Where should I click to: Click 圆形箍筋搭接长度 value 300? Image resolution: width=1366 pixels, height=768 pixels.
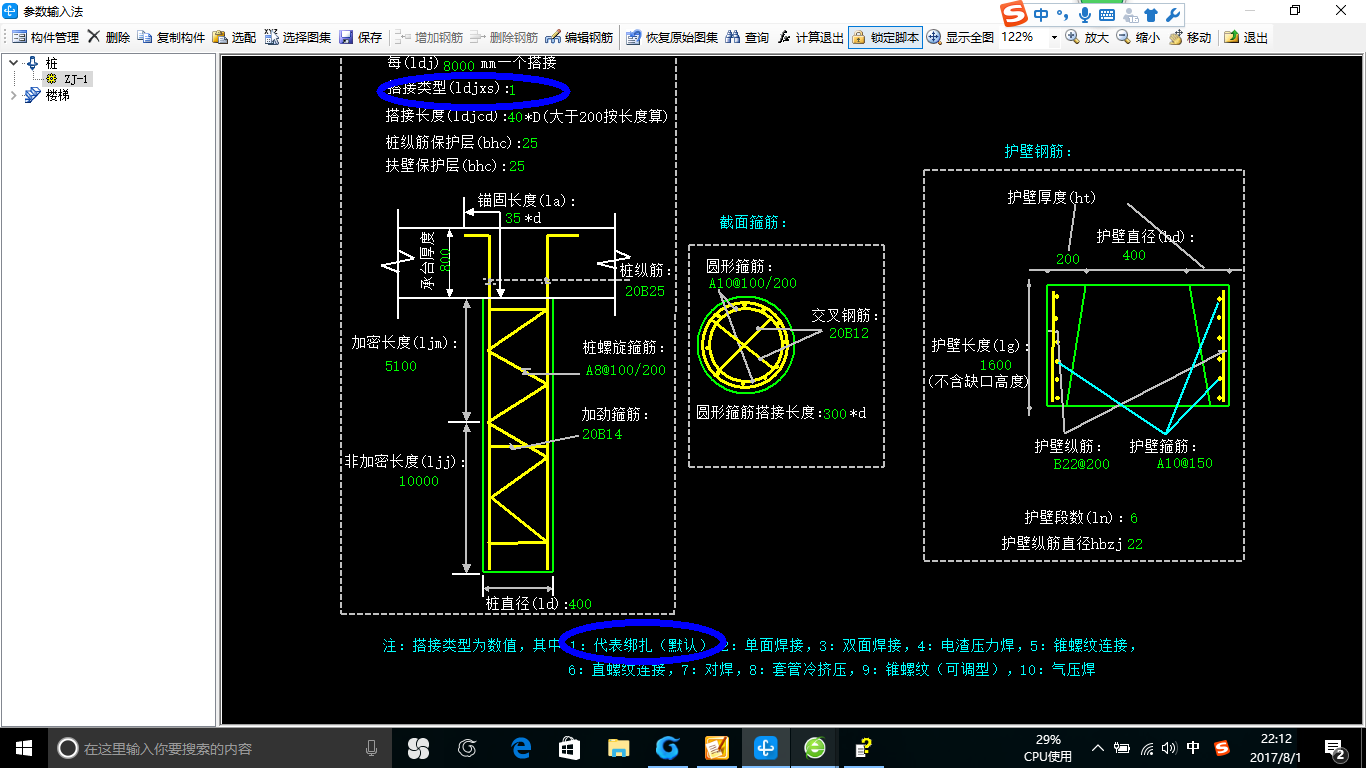tap(835, 413)
